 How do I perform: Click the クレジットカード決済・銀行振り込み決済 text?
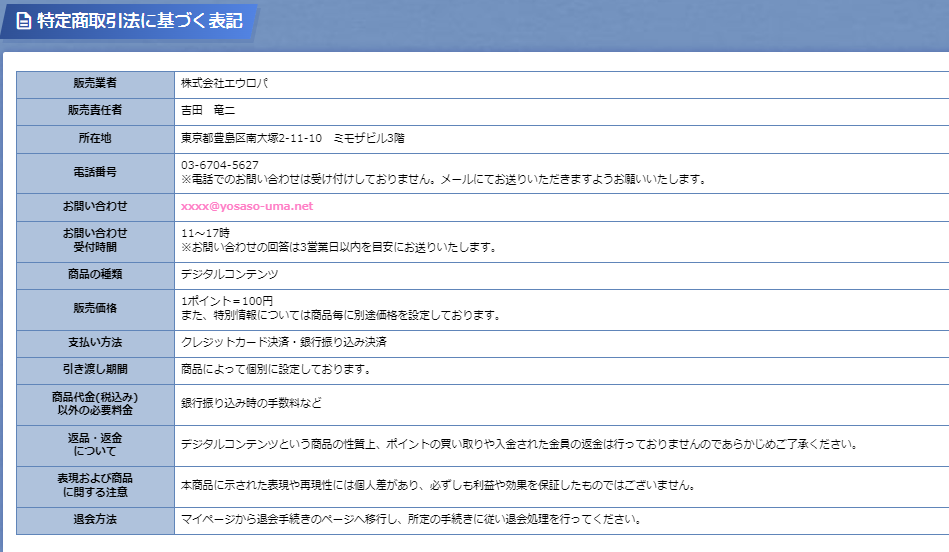[283, 343]
